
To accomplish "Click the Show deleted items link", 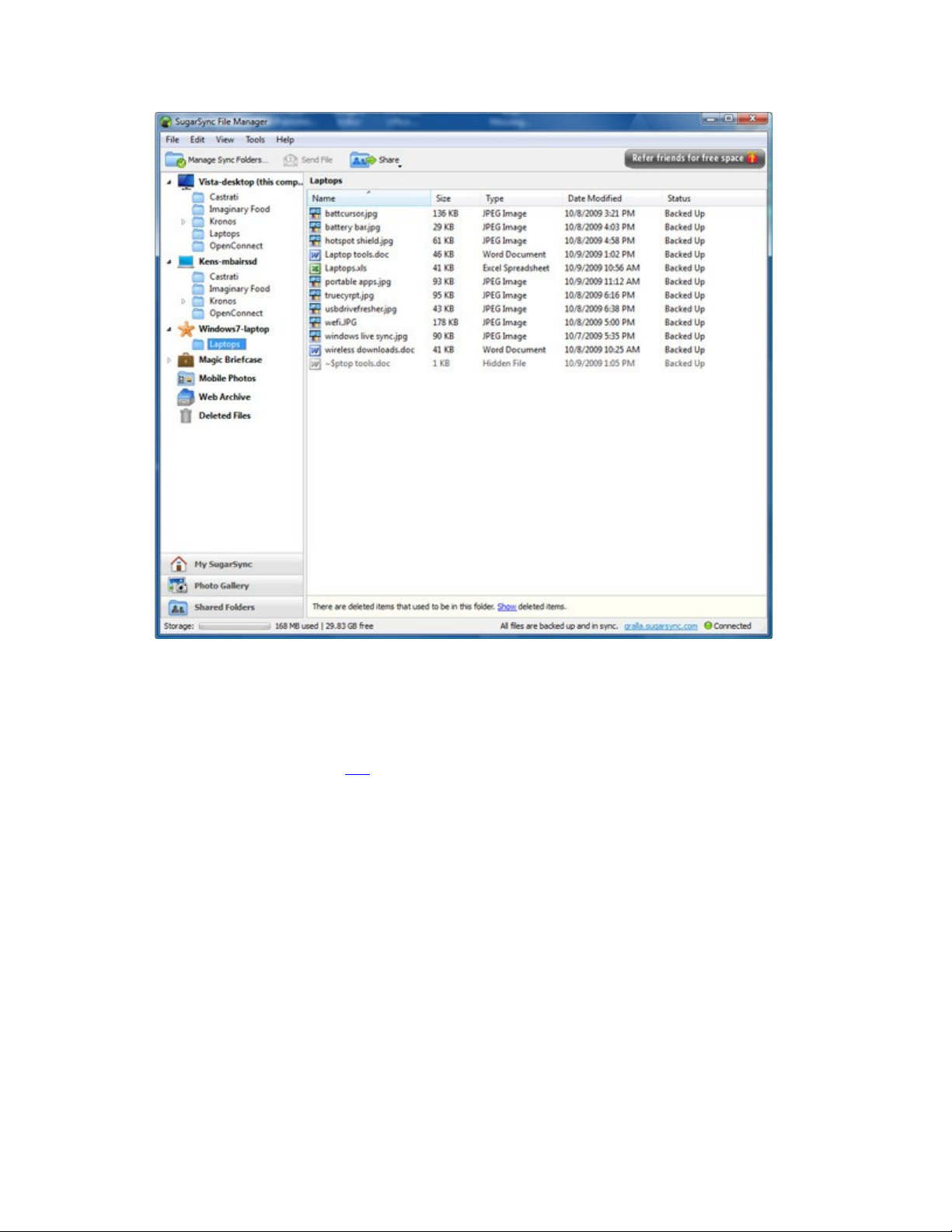I will pos(507,607).
